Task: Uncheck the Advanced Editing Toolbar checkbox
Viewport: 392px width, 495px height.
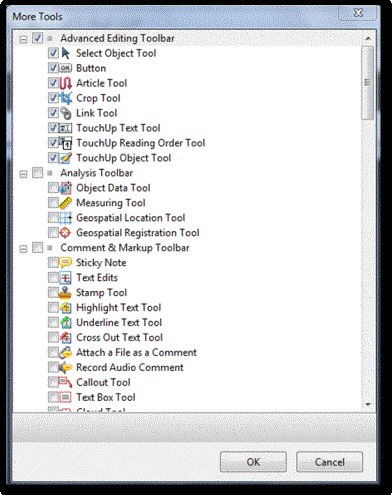Action: click(38, 38)
